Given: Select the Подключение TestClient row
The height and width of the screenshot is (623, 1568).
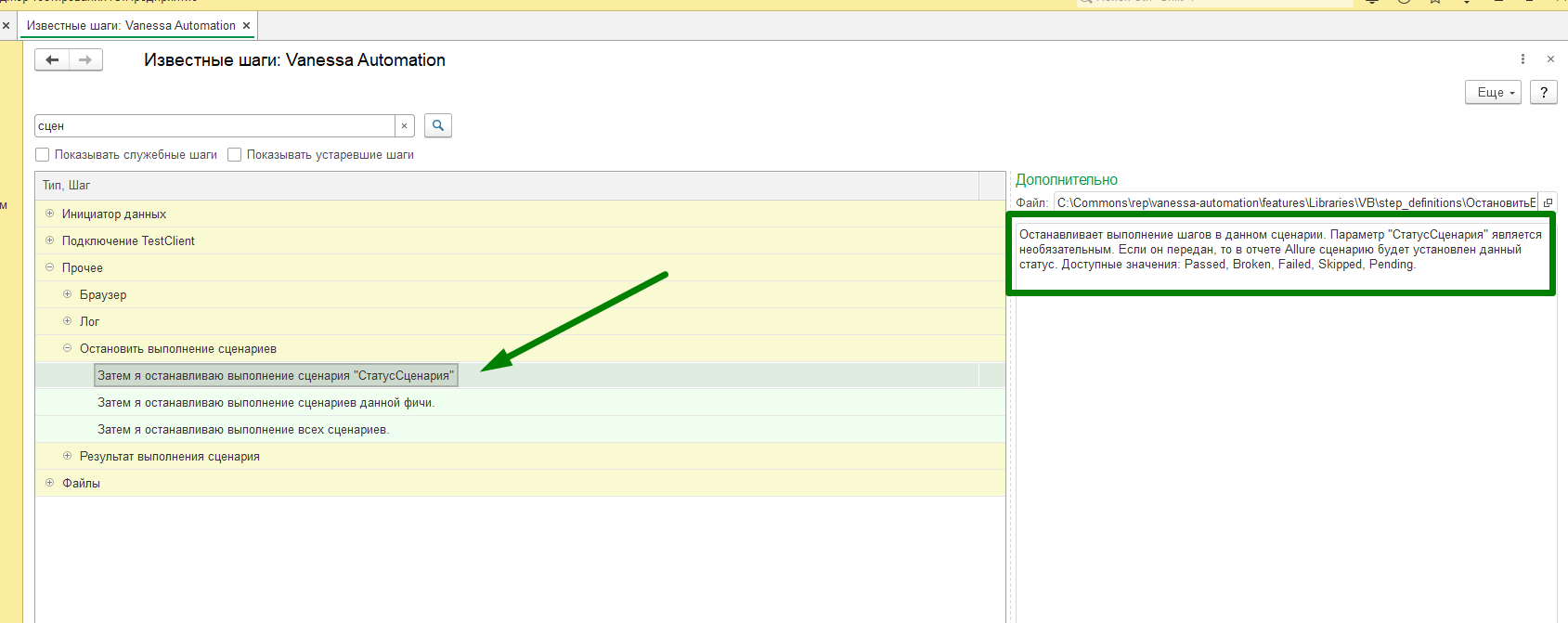Looking at the screenshot, I should click(x=520, y=241).
